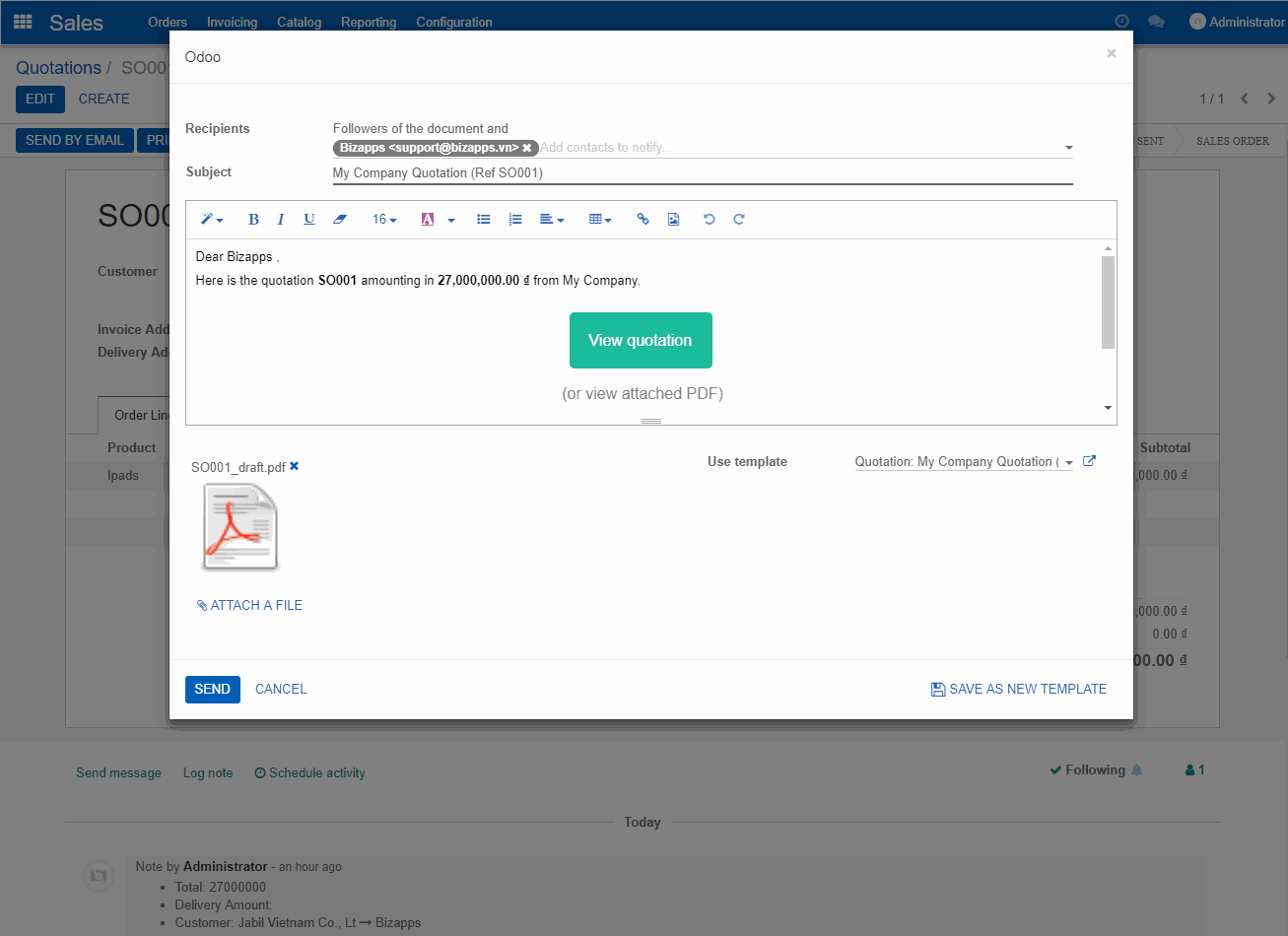Click SAVE AS NEW TEMPLATE
This screenshot has width=1288, height=936.
[x=1019, y=689]
